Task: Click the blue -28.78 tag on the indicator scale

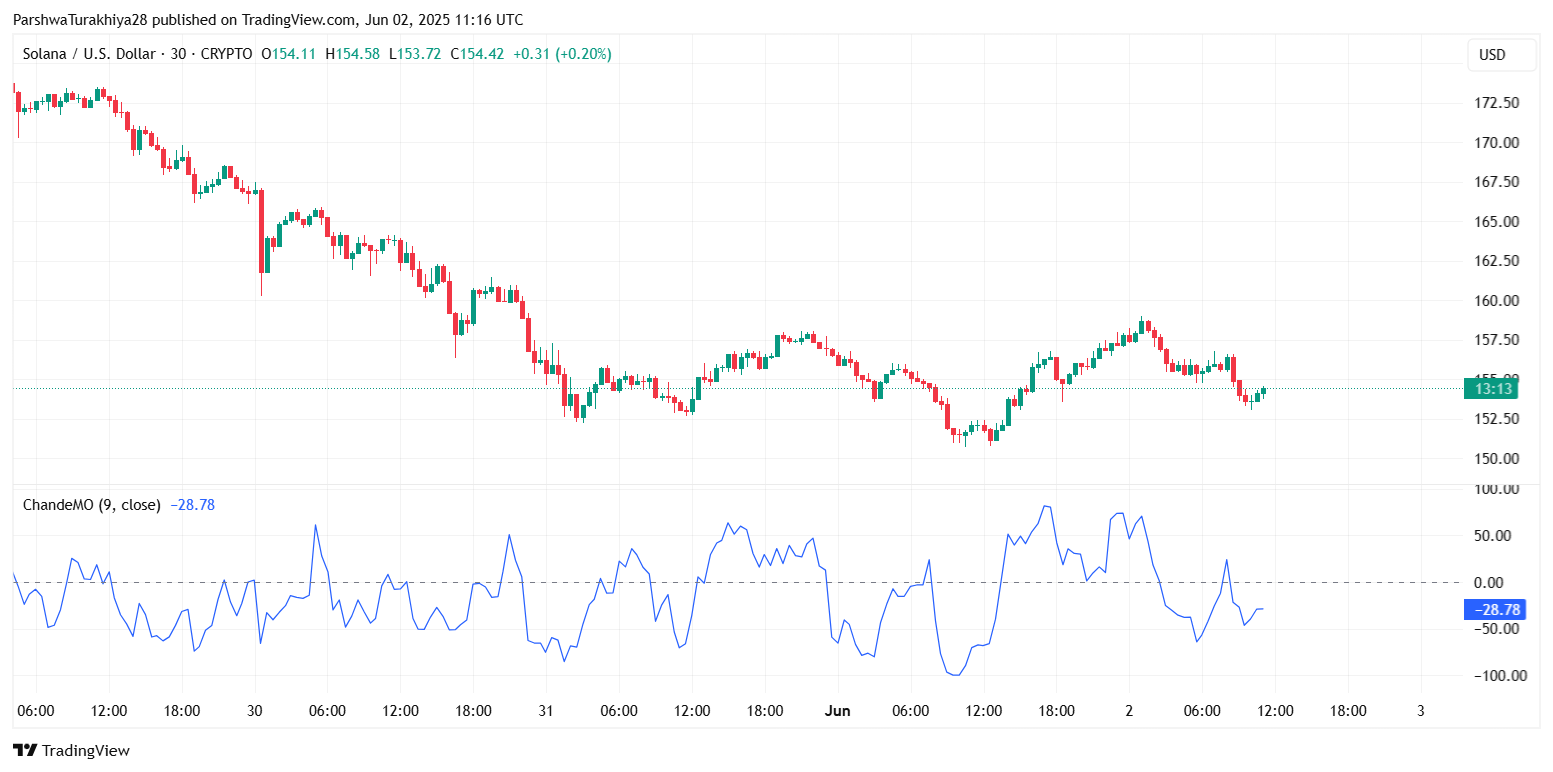Action: (1493, 609)
